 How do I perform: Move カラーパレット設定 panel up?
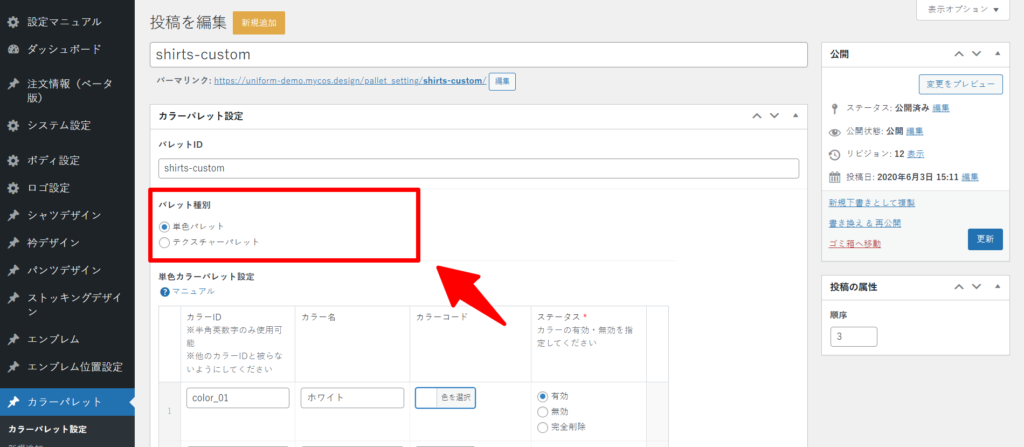pyautogui.click(x=757, y=116)
